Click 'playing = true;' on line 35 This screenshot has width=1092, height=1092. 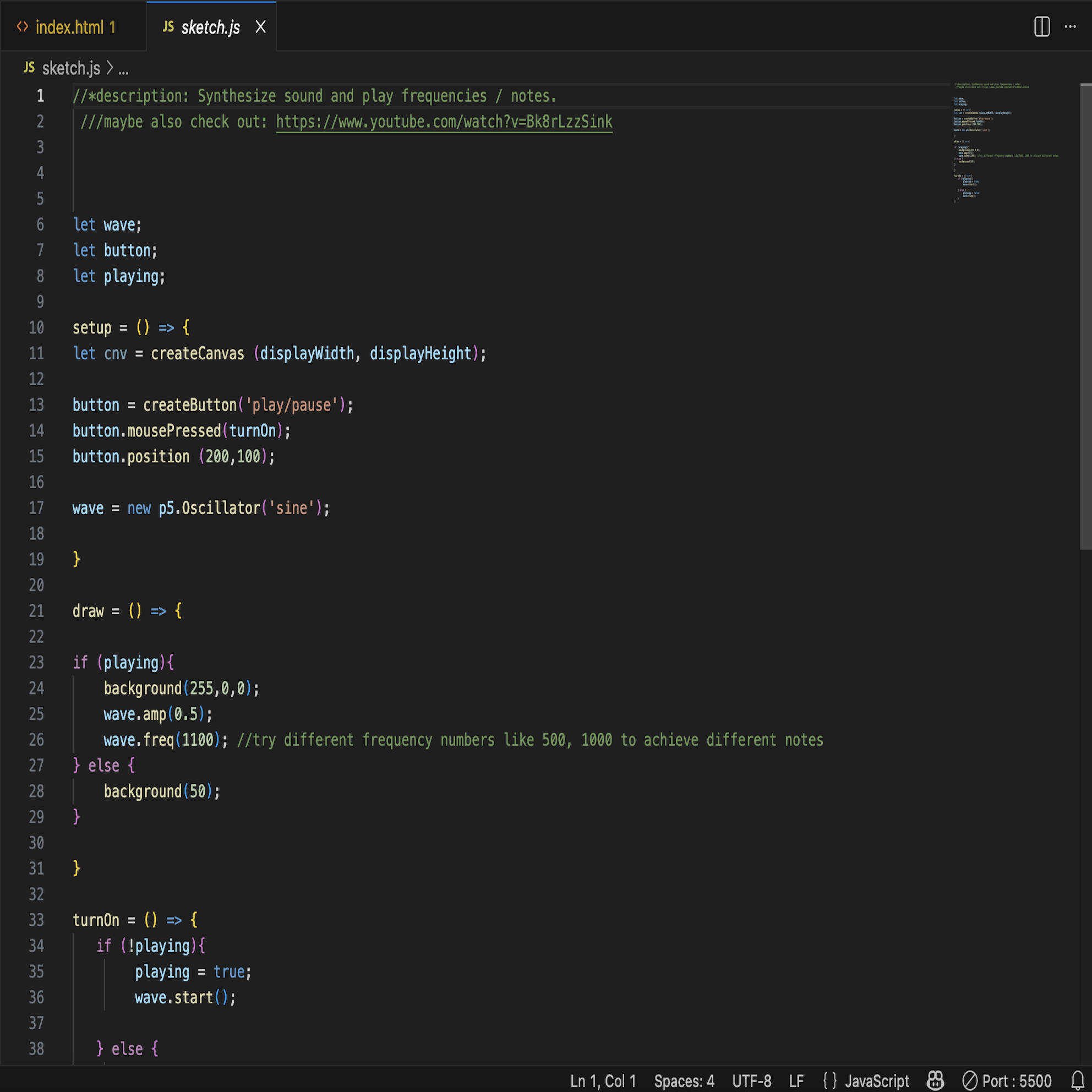193,971
